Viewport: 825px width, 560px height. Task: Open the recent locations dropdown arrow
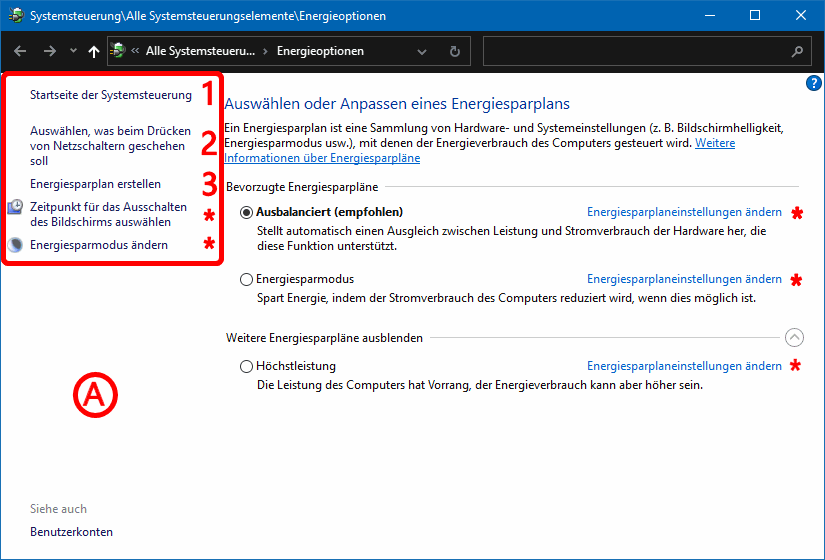(x=73, y=51)
